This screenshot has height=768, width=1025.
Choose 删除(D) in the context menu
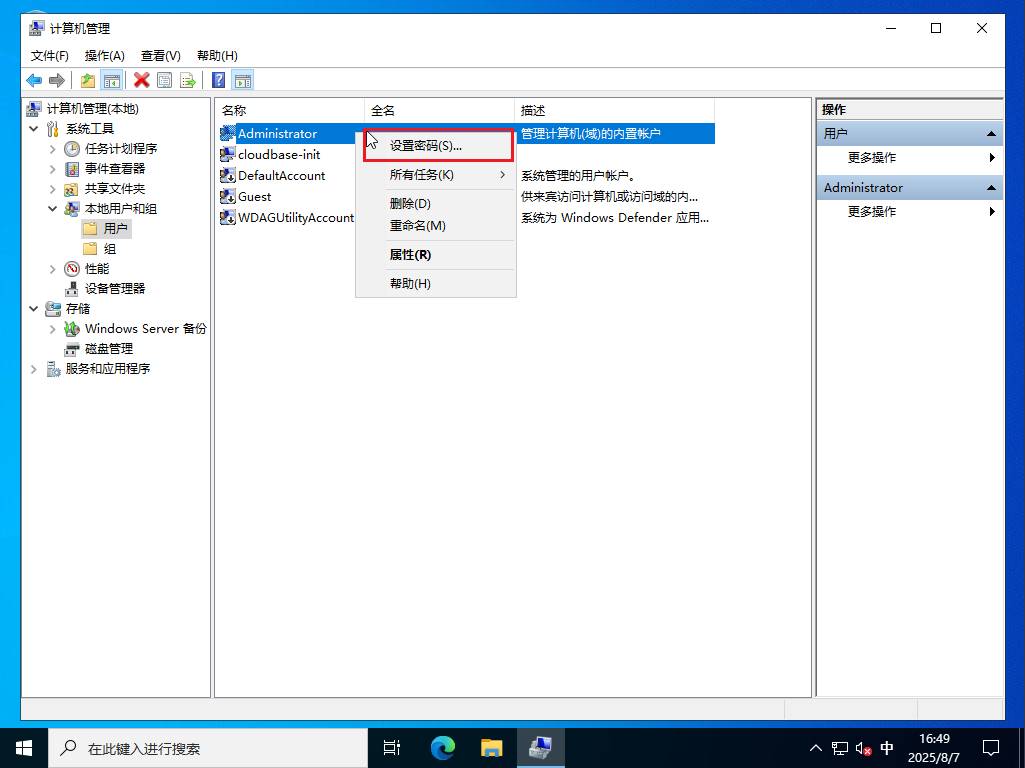pos(436,204)
